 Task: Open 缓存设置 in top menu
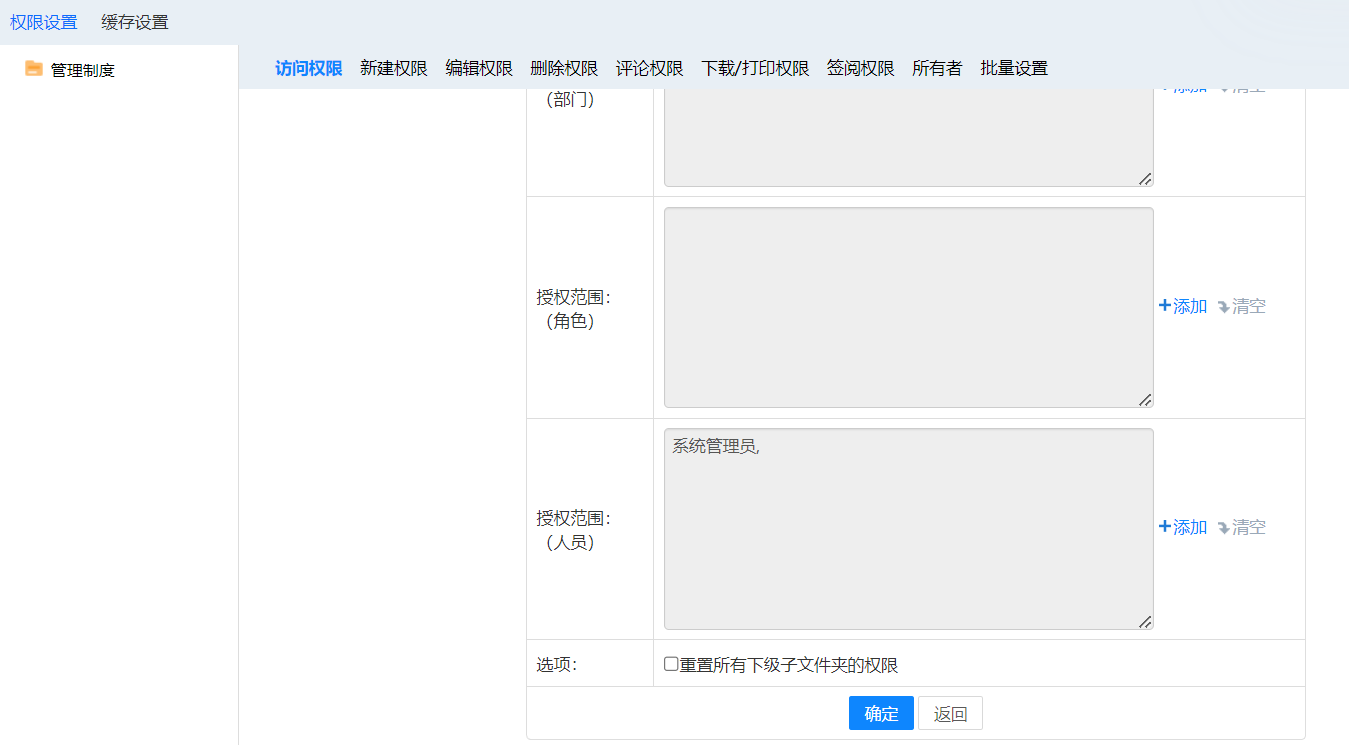(135, 22)
